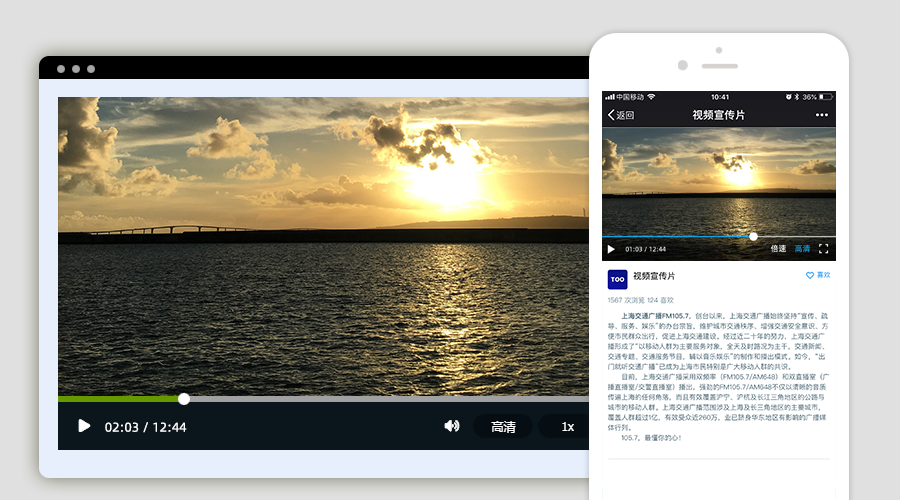
Task: Enter fullscreen on the mobile video
Action: coord(824,248)
